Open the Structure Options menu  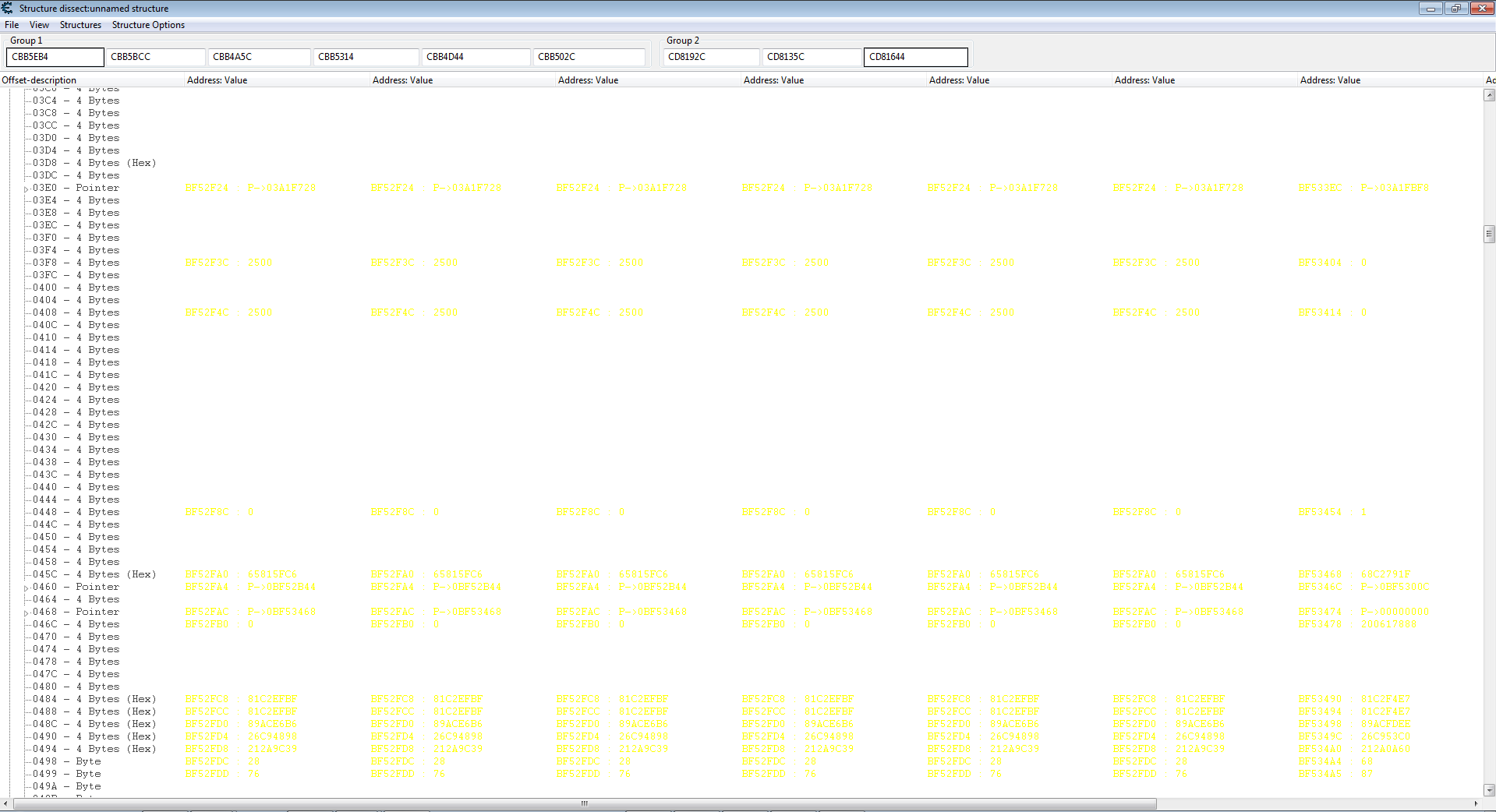pos(148,25)
